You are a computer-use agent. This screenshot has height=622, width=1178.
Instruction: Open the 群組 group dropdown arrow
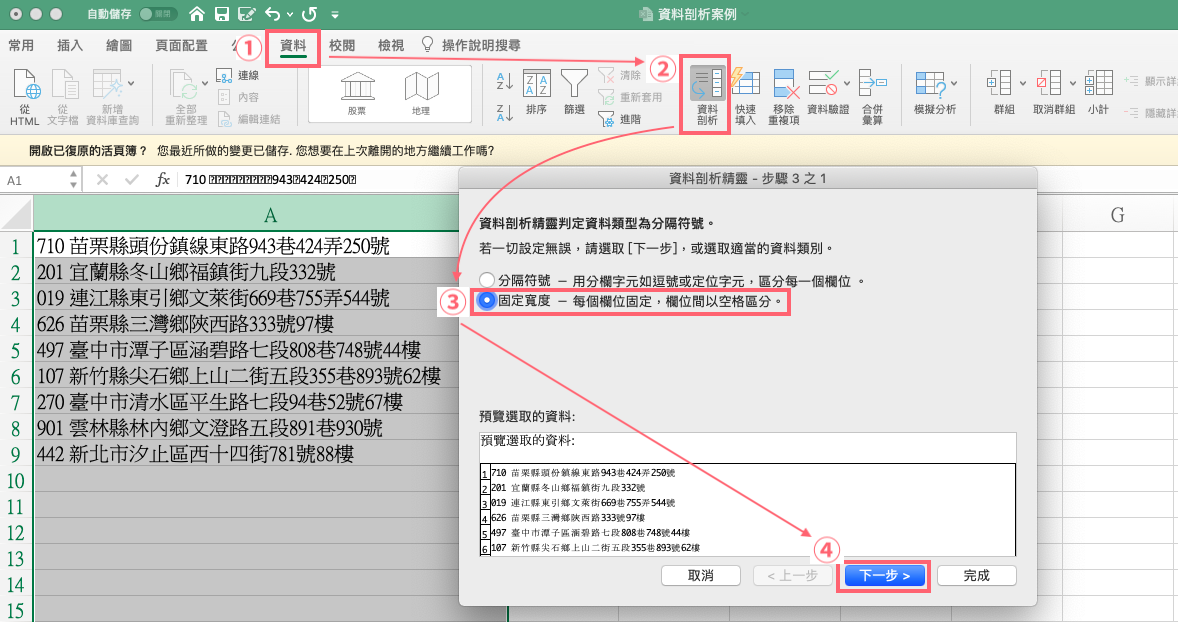[x=1022, y=83]
